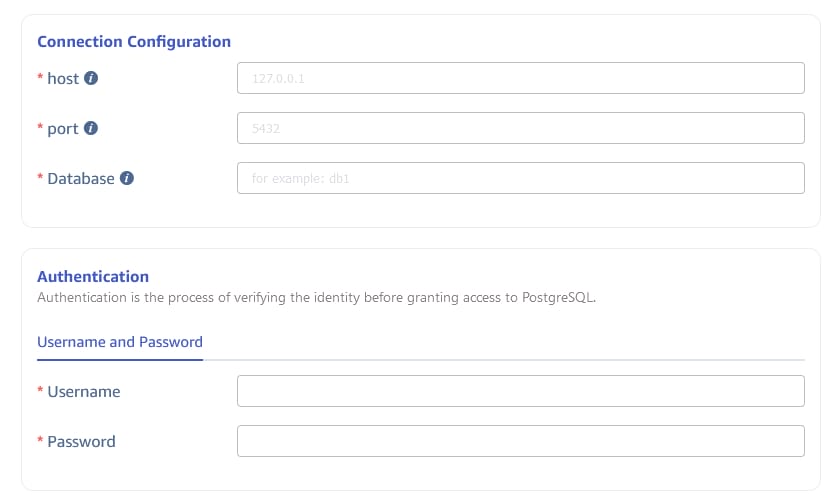
Task: Click the host field label
Action: click(63, 78)
